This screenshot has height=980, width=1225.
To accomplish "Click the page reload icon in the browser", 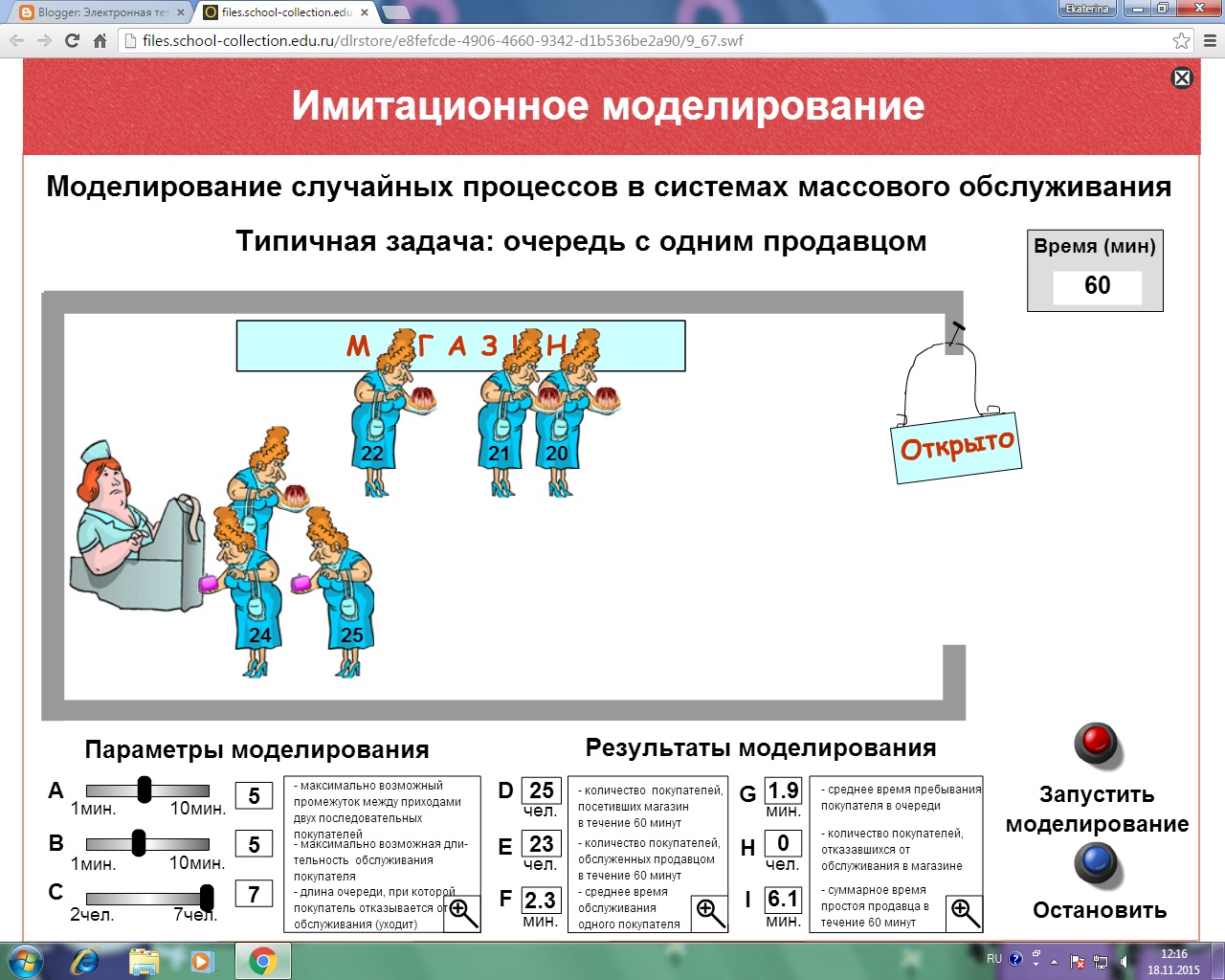I will pos(73,40).
